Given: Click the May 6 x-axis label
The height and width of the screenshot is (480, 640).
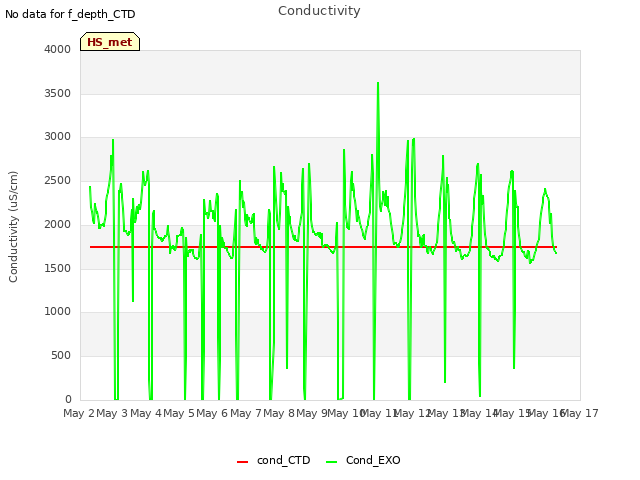Looking at the screenshot, I should [x=212, y=413].
